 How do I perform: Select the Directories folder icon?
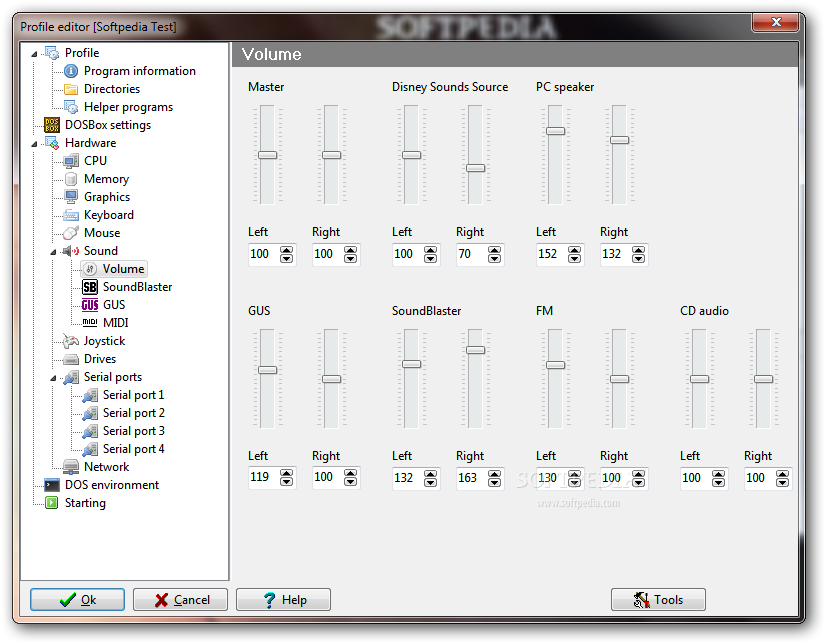71,89
